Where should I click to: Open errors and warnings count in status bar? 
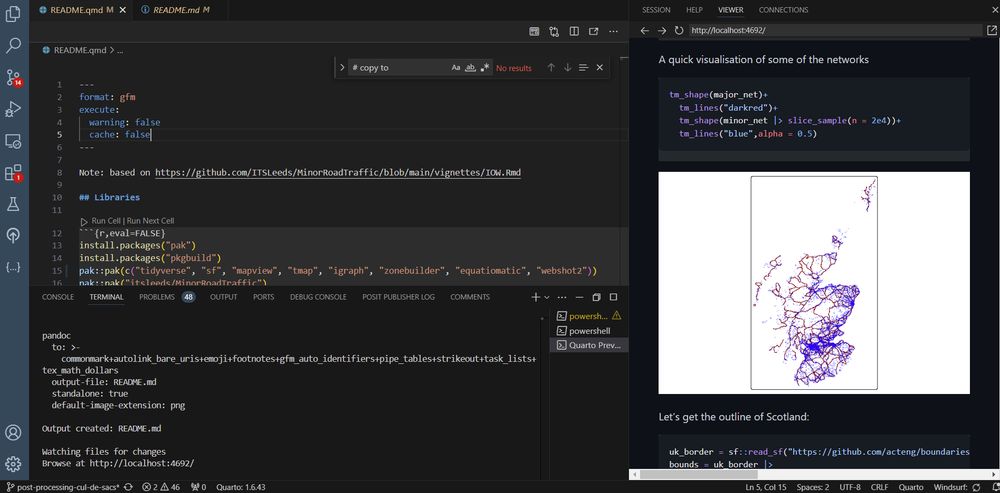point(161,487)
